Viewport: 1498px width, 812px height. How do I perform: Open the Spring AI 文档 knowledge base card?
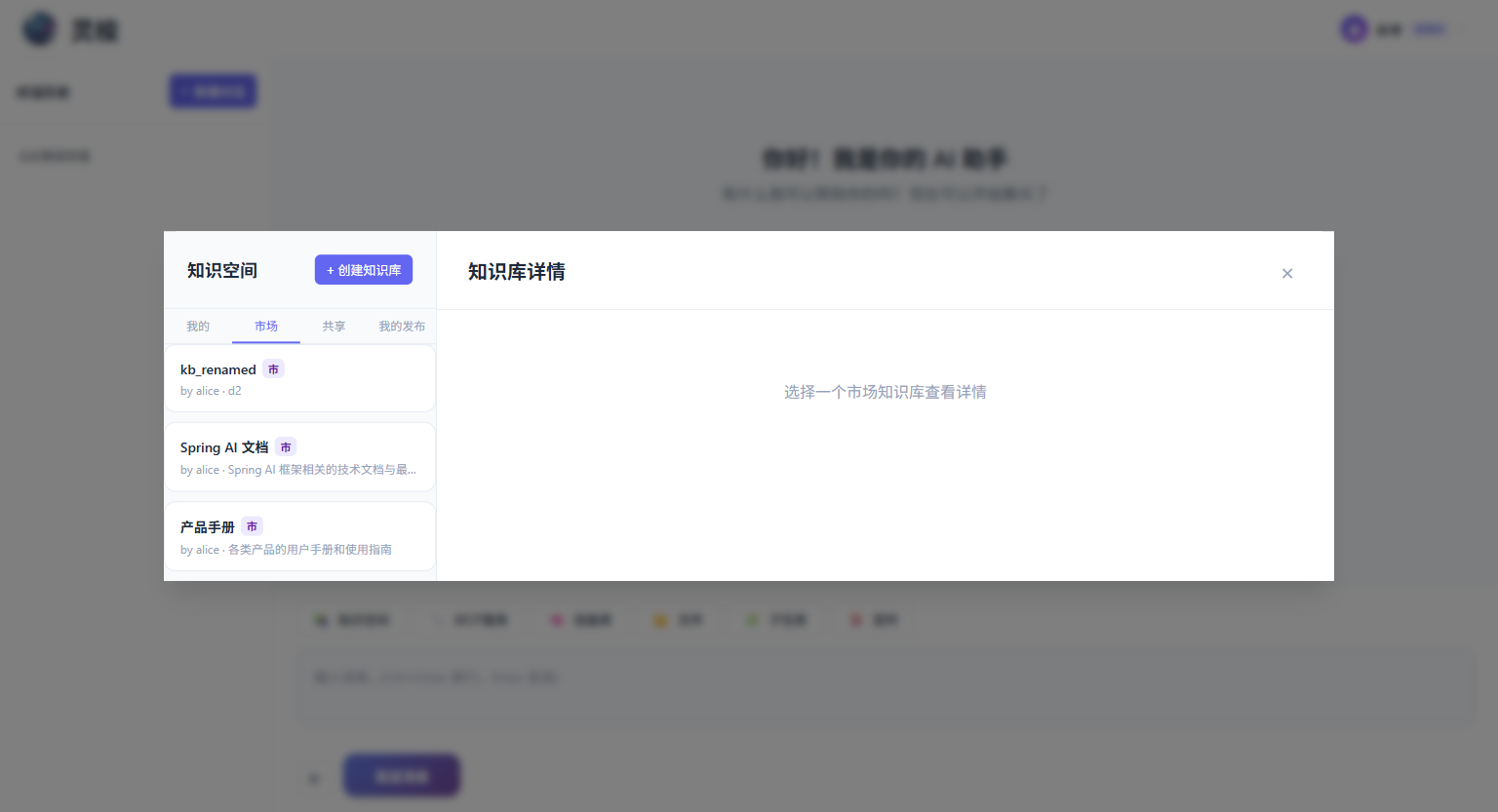[x=299, y=457]
